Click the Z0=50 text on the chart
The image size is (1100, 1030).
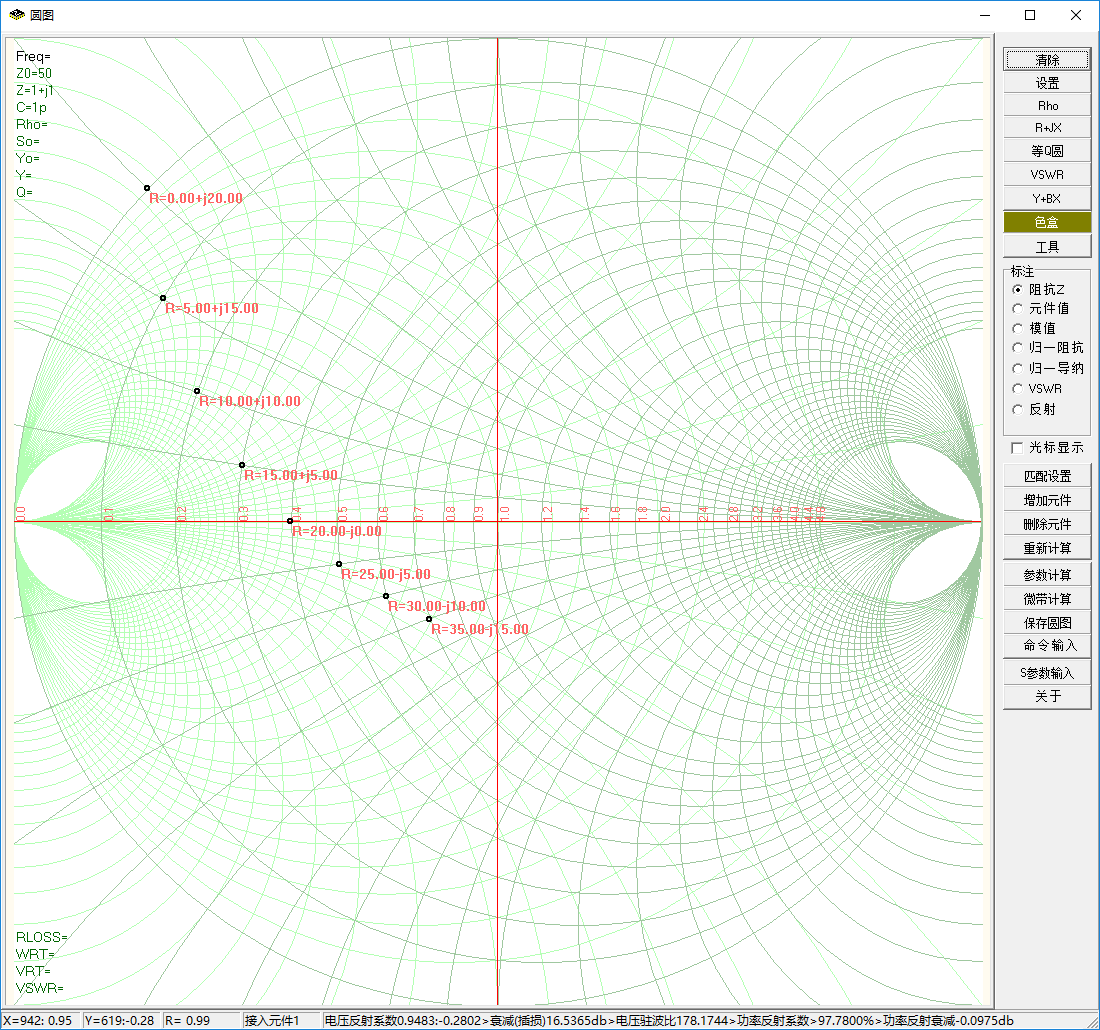34,73
